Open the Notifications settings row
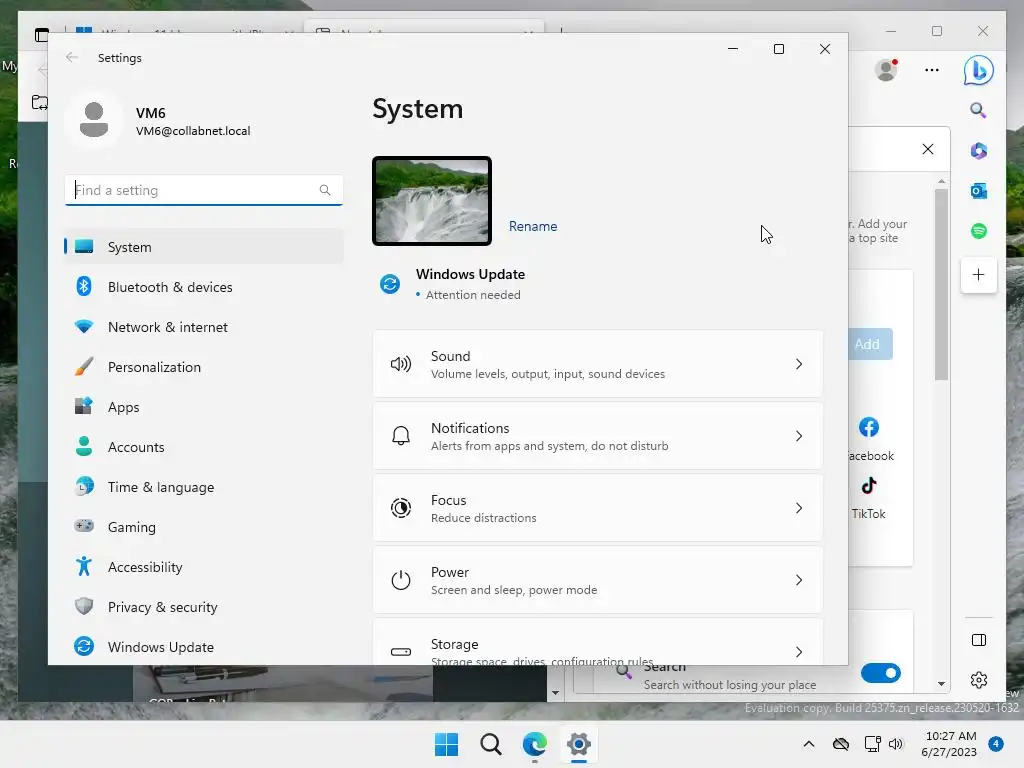The height and width of the screenshot is (768, 1024). tap(598, 436)
